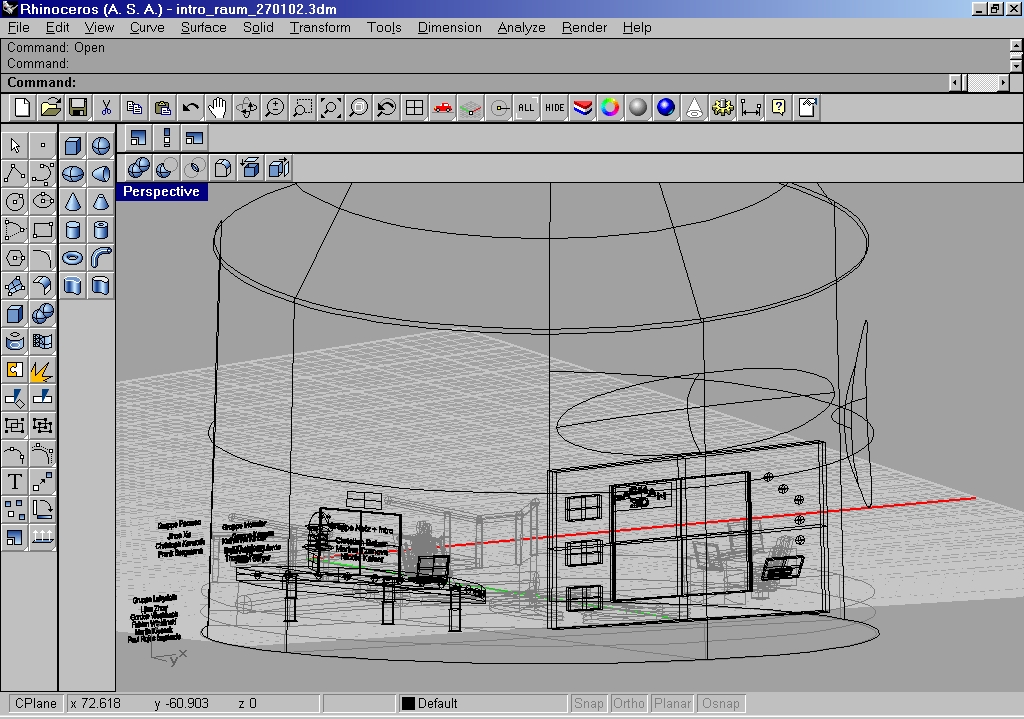Select the Pan hand tool

218,108
